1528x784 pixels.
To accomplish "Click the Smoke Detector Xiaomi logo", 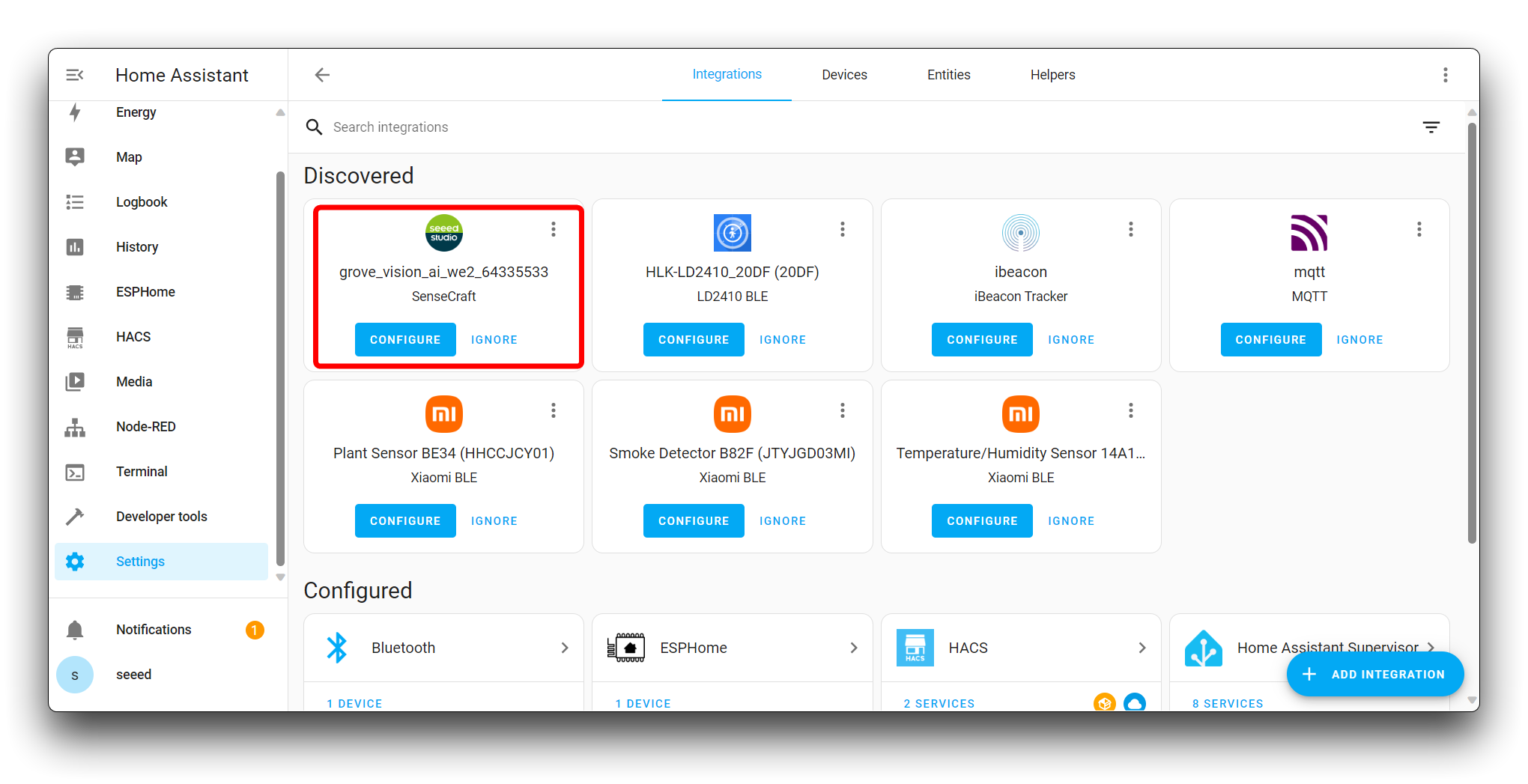I will (733, 414).
